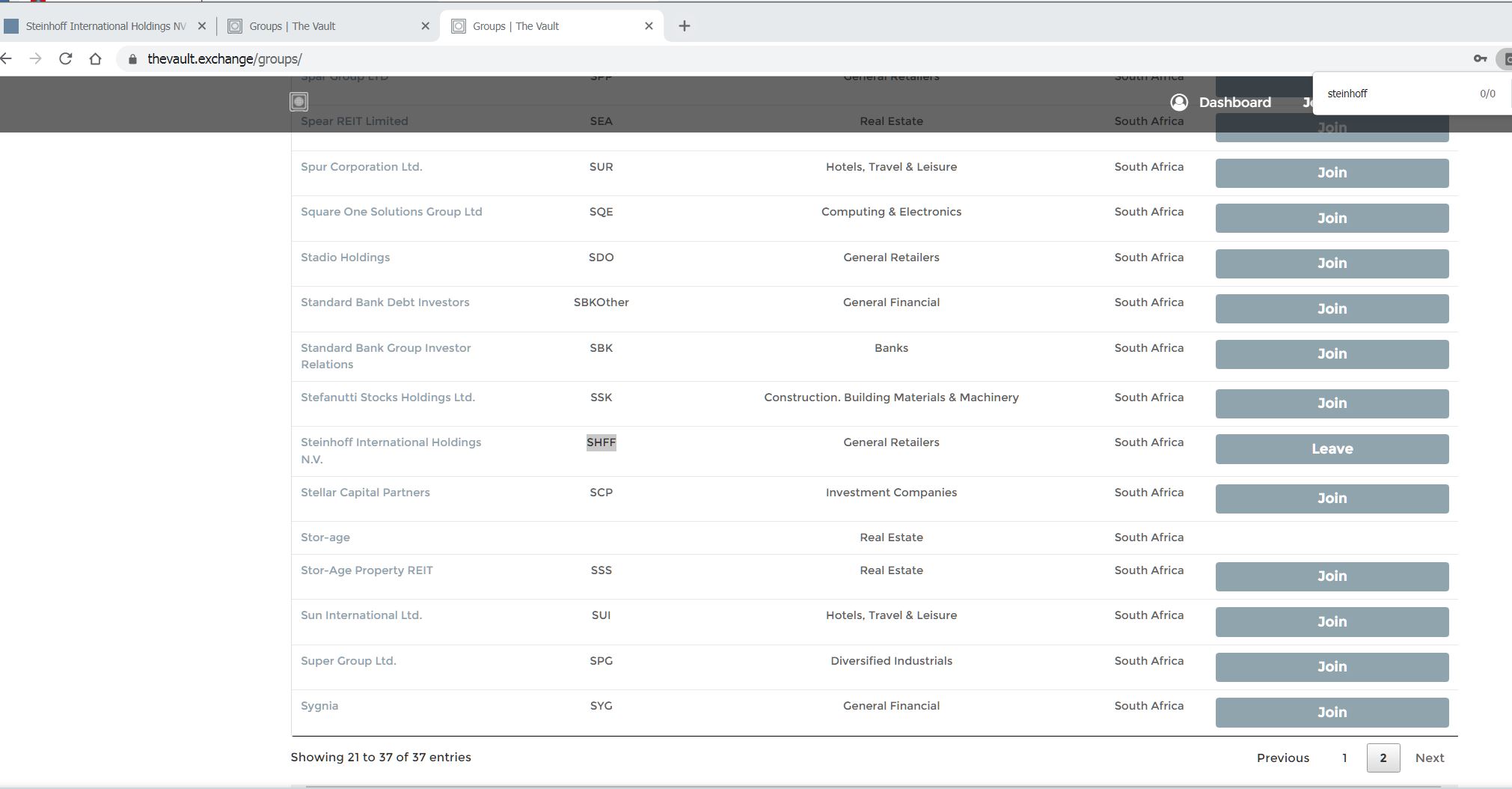Click the password key icon
Image resolution: width=1512 pixels, height=789 pixels.
[1480, 58]
